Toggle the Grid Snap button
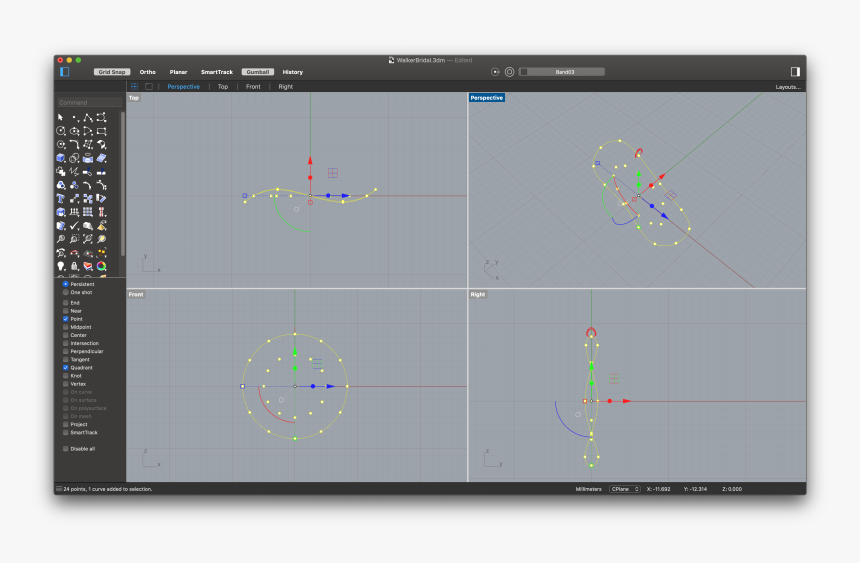 (112, 72)
